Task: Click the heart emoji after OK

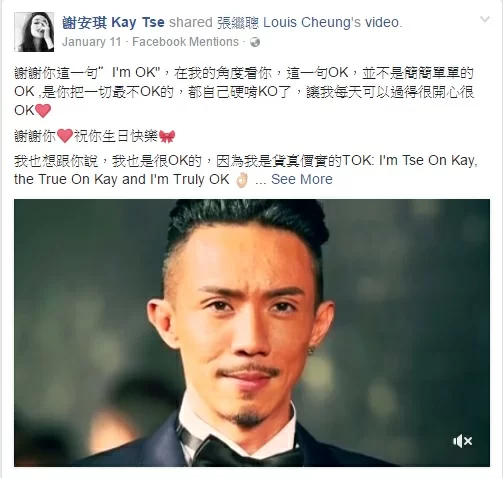Action: tap(43, 111)
